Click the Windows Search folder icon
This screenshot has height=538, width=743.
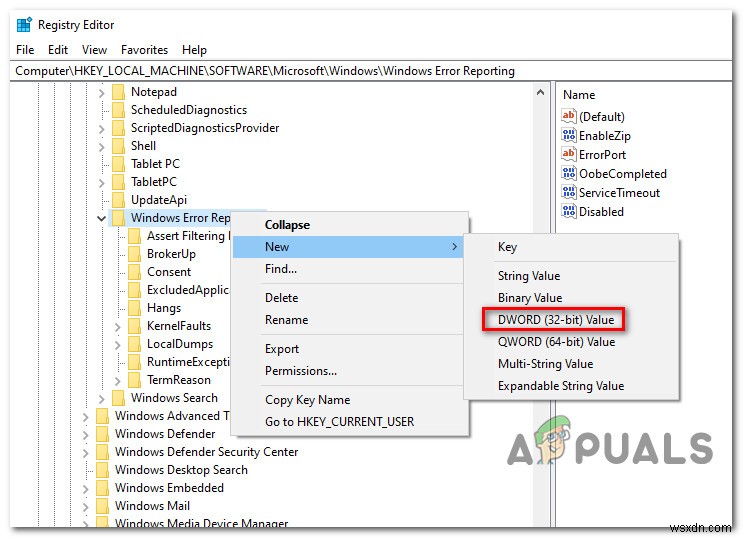click(x=118, y=398)
